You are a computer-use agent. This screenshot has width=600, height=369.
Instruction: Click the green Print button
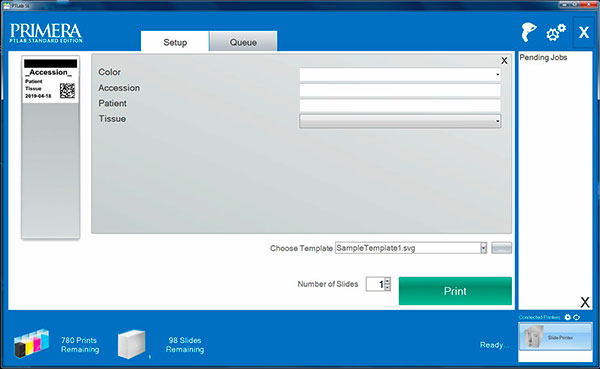tap(455, 291)
